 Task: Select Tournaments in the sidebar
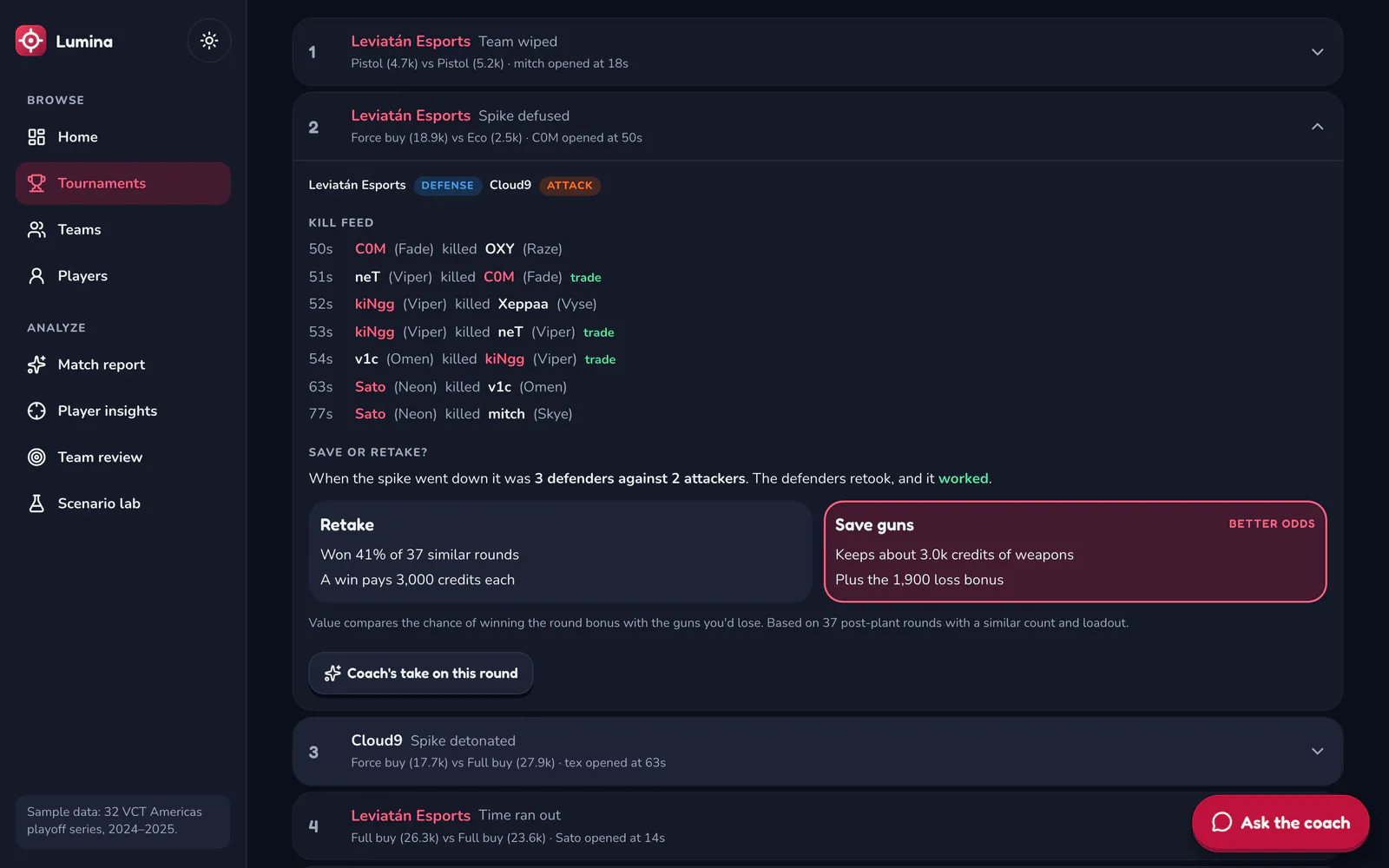(123, 183)
